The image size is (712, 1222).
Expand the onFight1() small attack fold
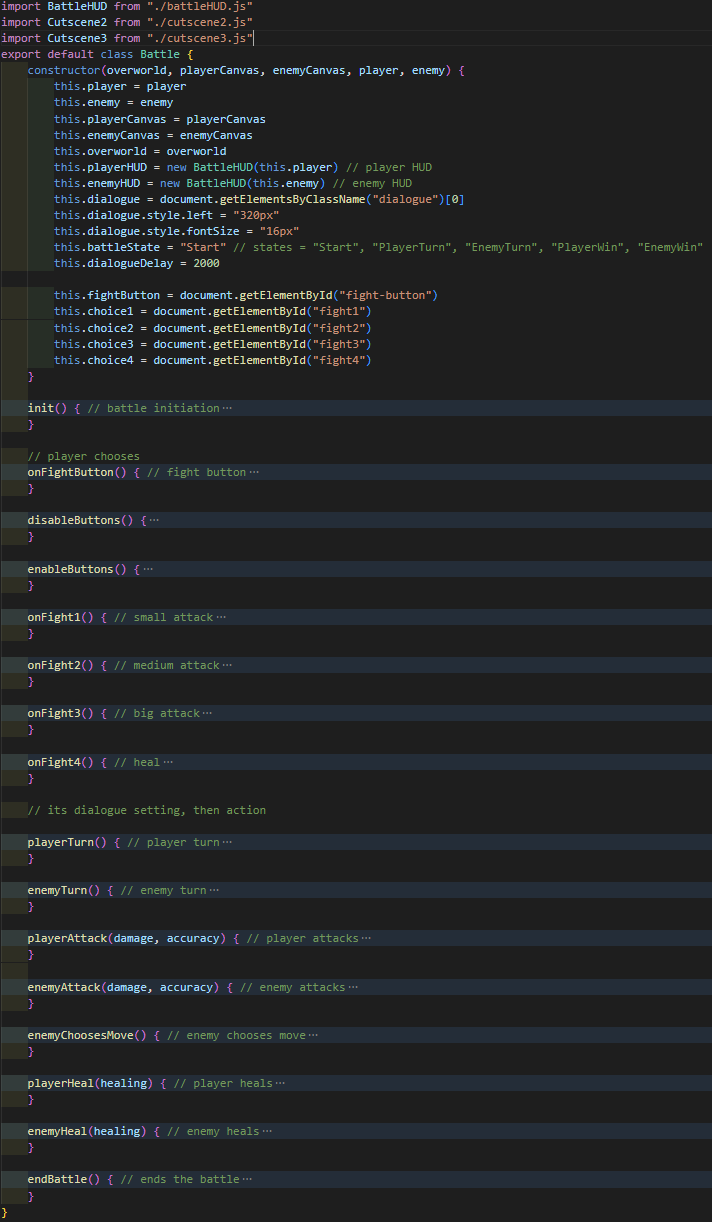[x=221, y=617]
